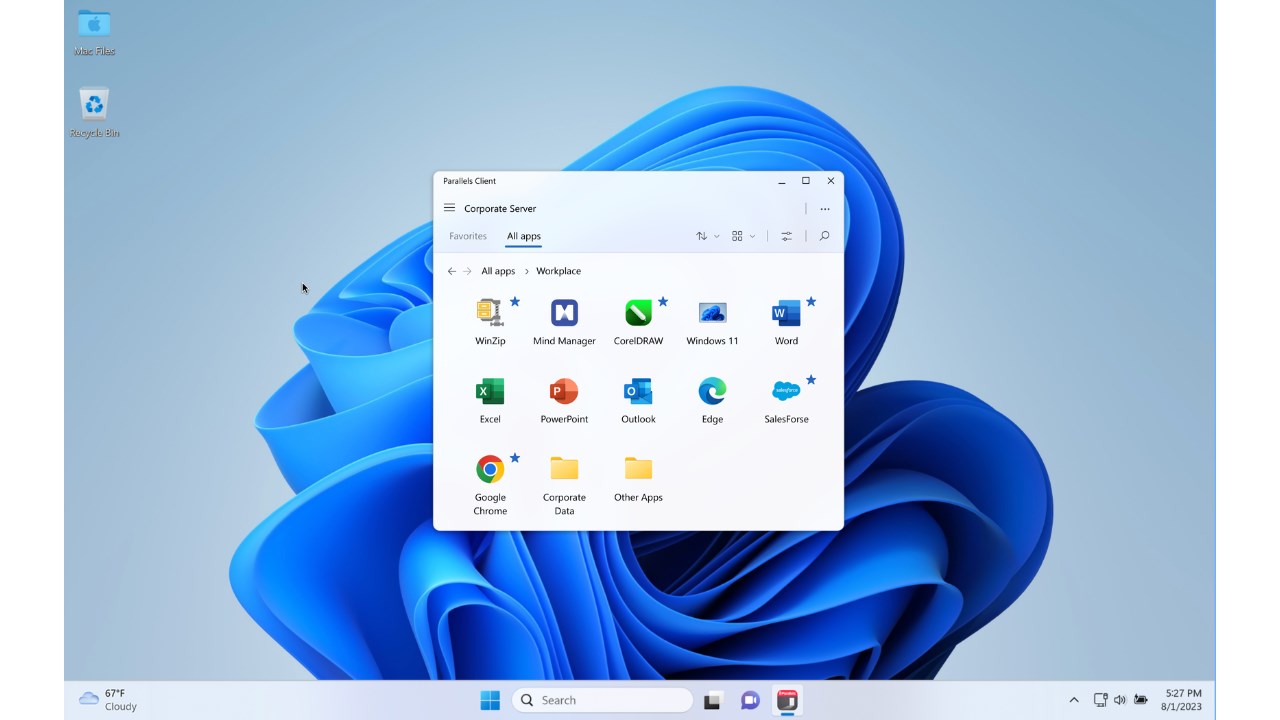Click the magnifier search icon in Parallels Client

click(824, 236)
